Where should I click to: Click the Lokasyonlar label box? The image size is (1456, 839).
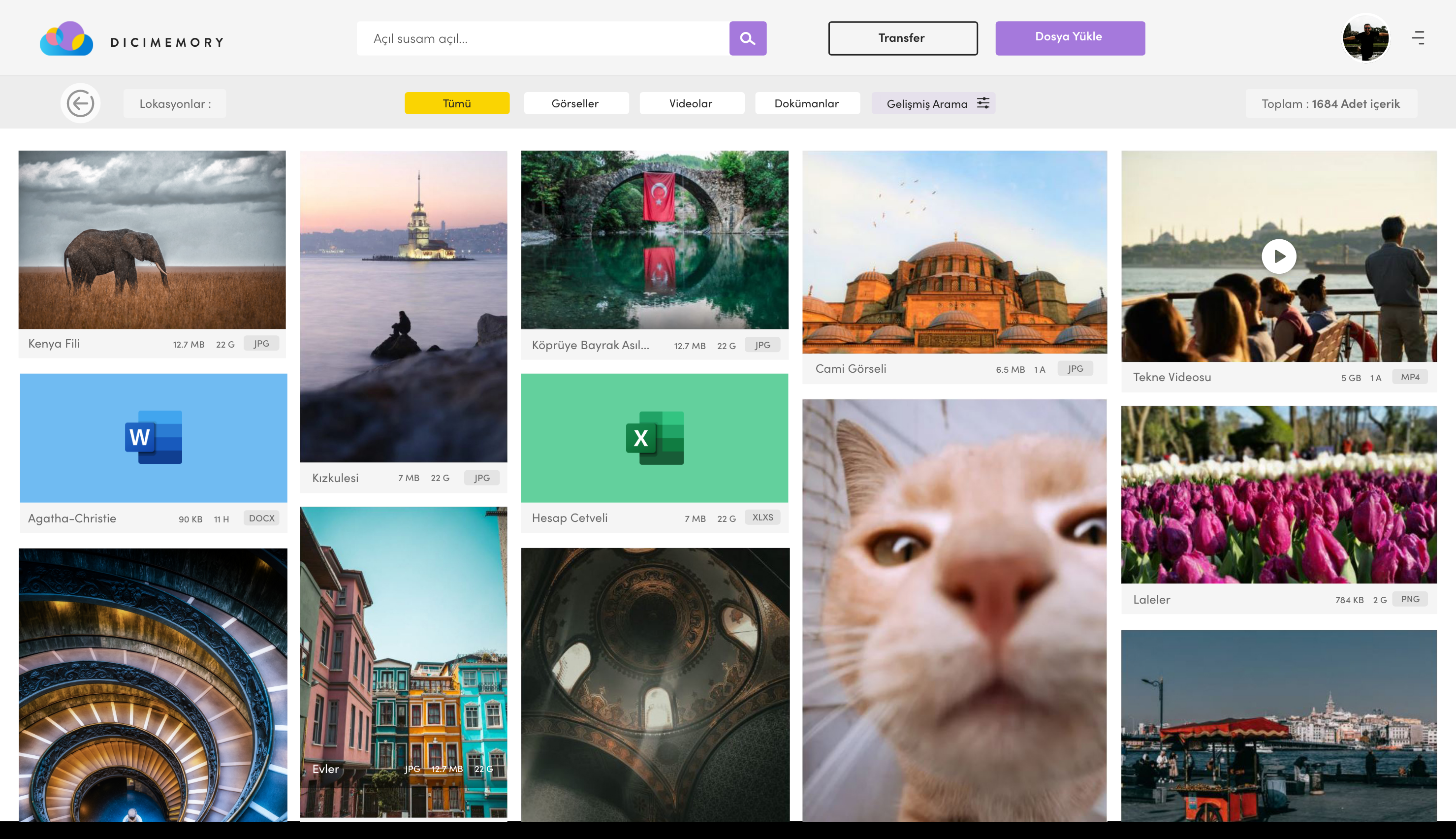point(175,104)
